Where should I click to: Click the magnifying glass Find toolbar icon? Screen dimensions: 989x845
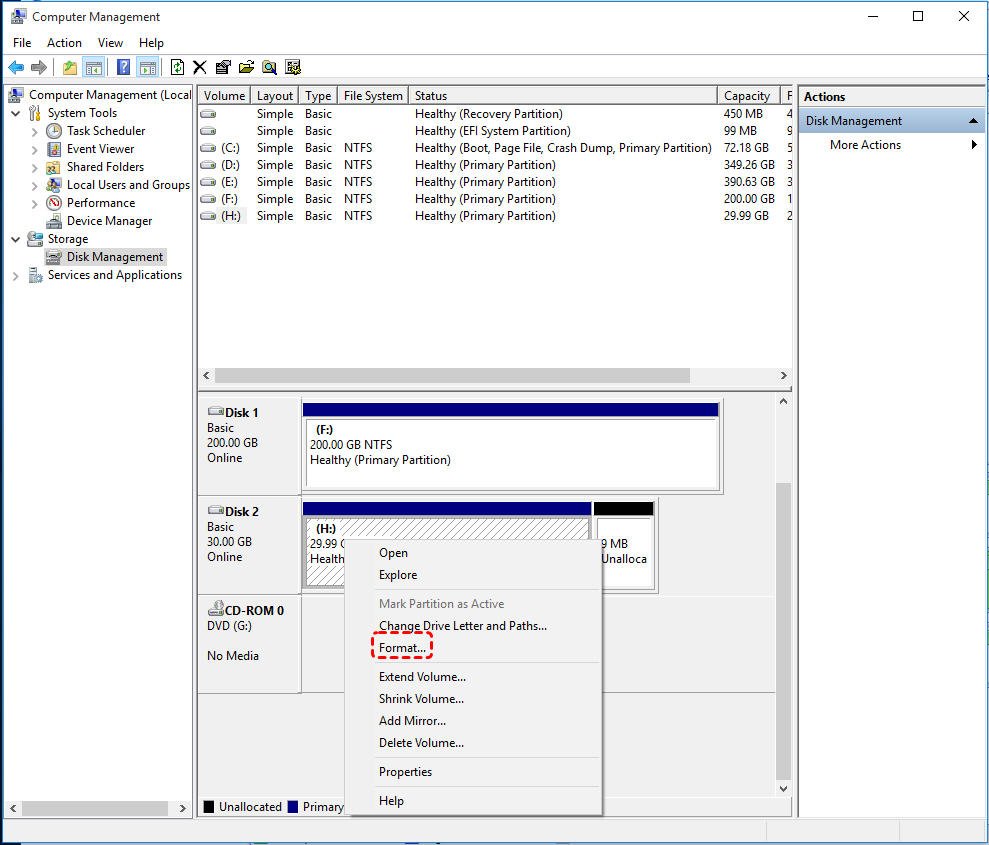[x=269, y=67]
